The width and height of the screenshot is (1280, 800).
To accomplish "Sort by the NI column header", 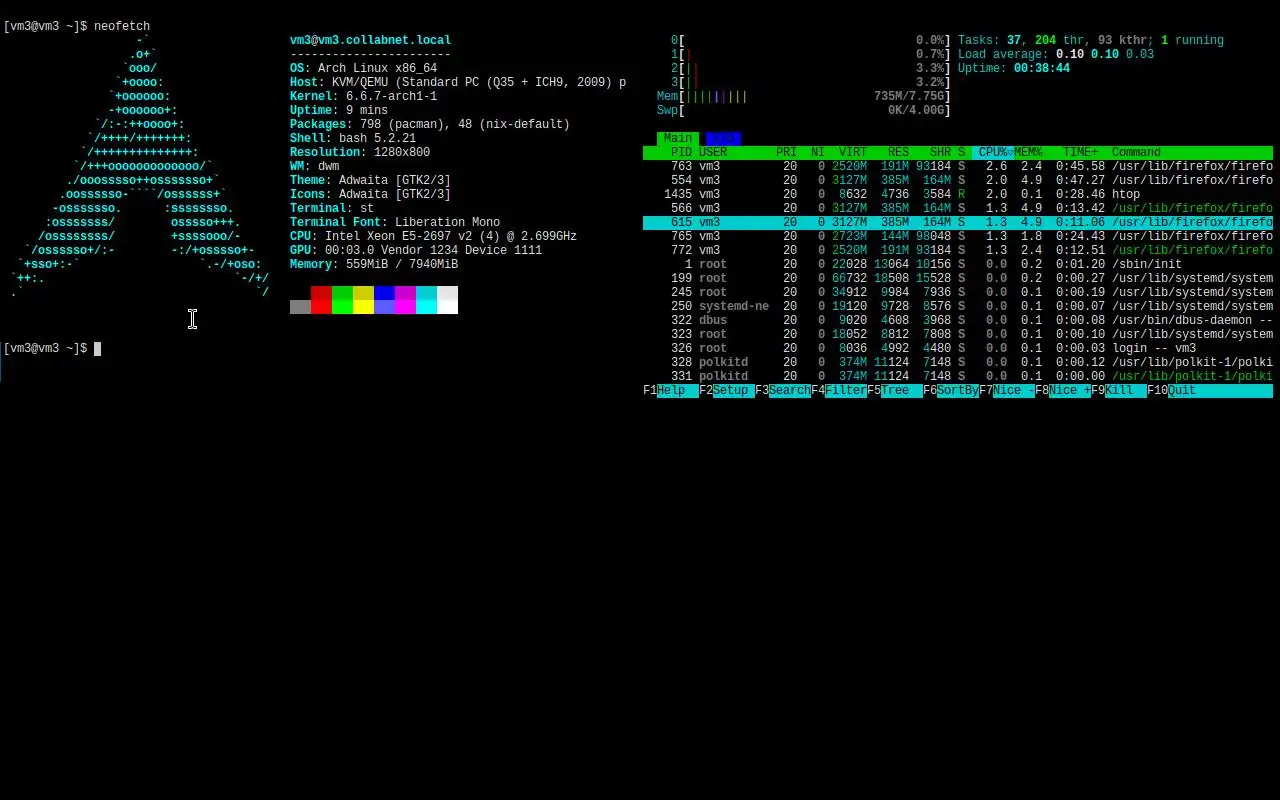I will [x=818, y=152].
